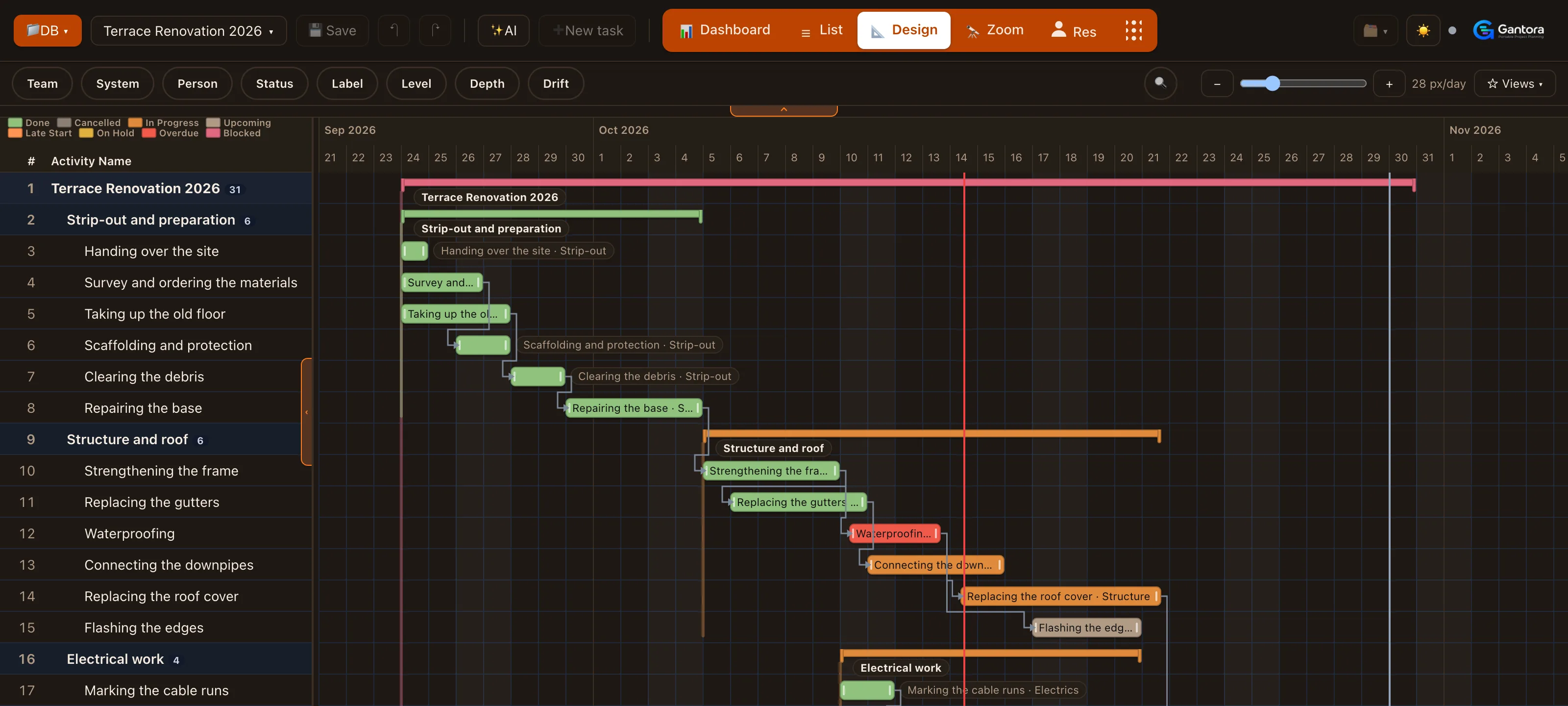The height and width of the screenshot is (706, 1568).
Task: Toggle the sun light theme icon
Action: click(x=1423, y=30)
